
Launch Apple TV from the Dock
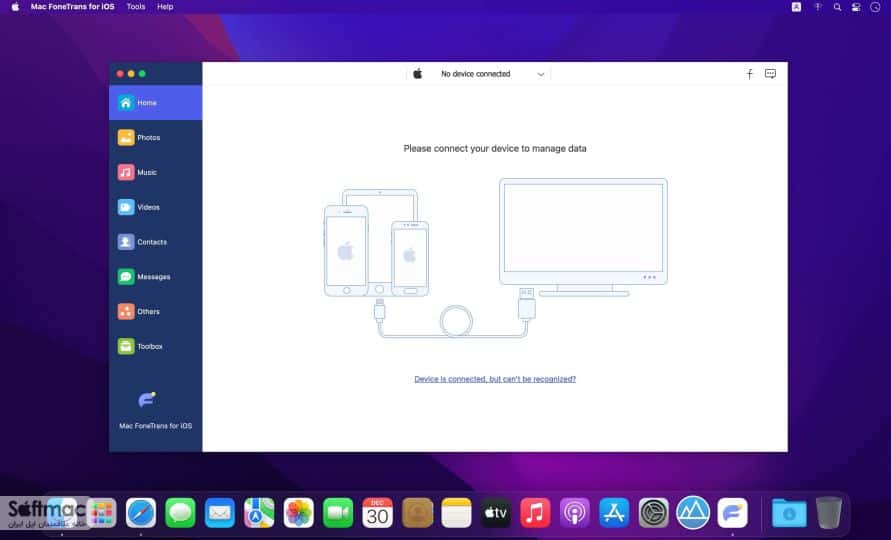click(x=496, y=513)
